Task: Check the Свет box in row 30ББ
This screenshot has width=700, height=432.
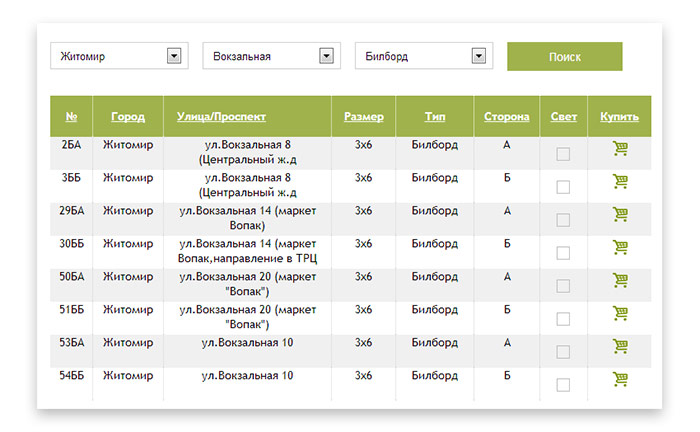Action: tap(564, 253)
